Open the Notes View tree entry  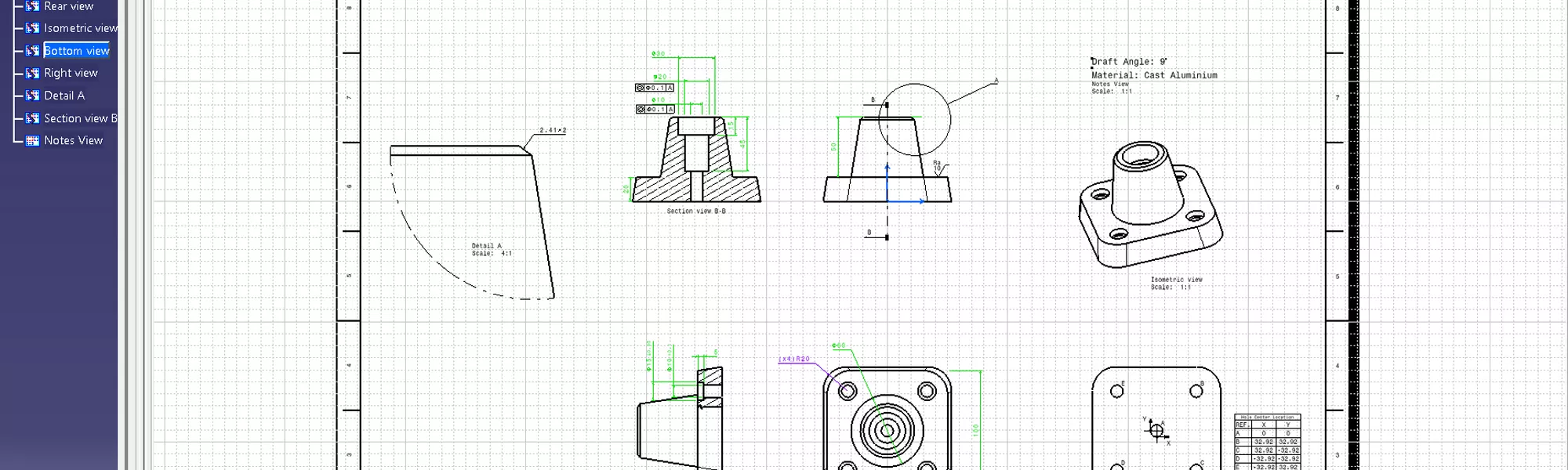click(73, 141)
